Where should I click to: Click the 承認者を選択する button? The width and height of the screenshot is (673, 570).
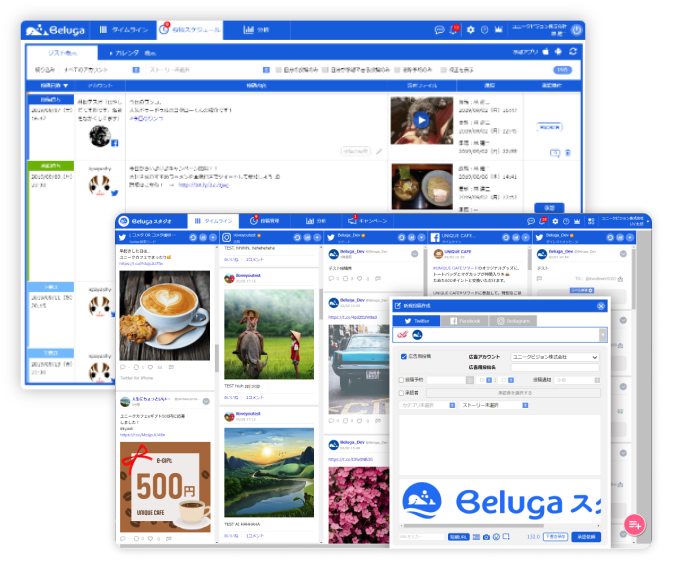tap(514, 393)
